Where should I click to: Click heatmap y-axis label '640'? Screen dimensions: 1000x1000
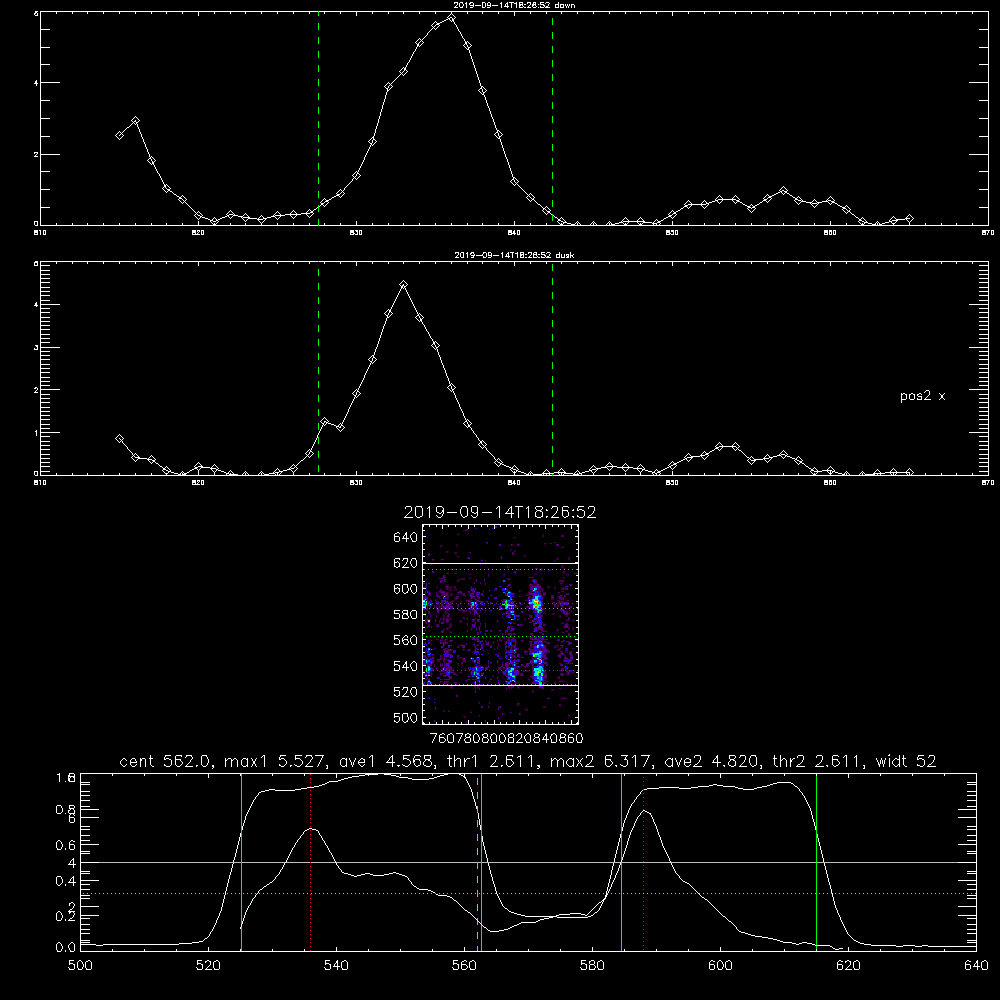(x=406, y=538)
